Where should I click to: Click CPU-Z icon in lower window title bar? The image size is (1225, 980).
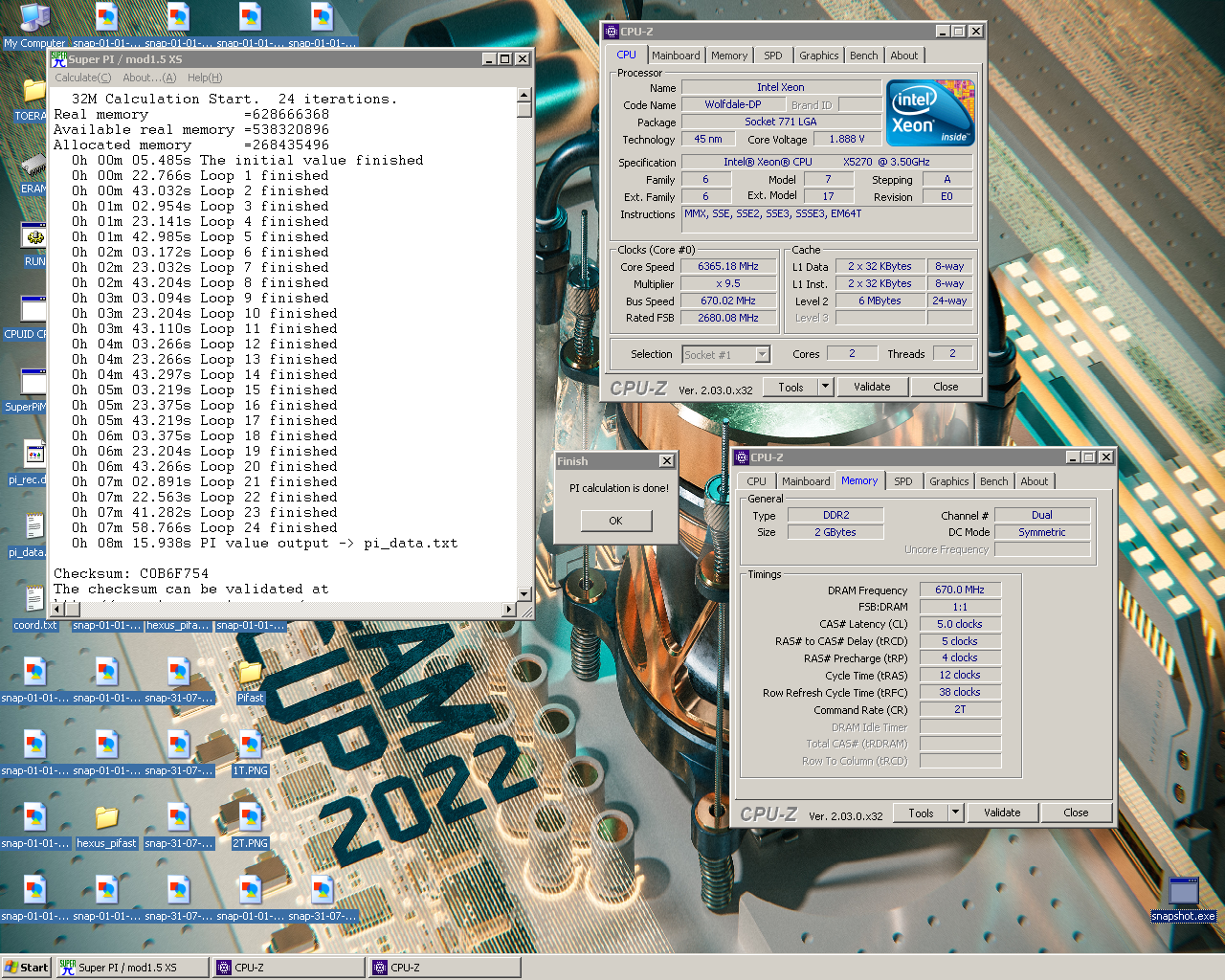742,457
